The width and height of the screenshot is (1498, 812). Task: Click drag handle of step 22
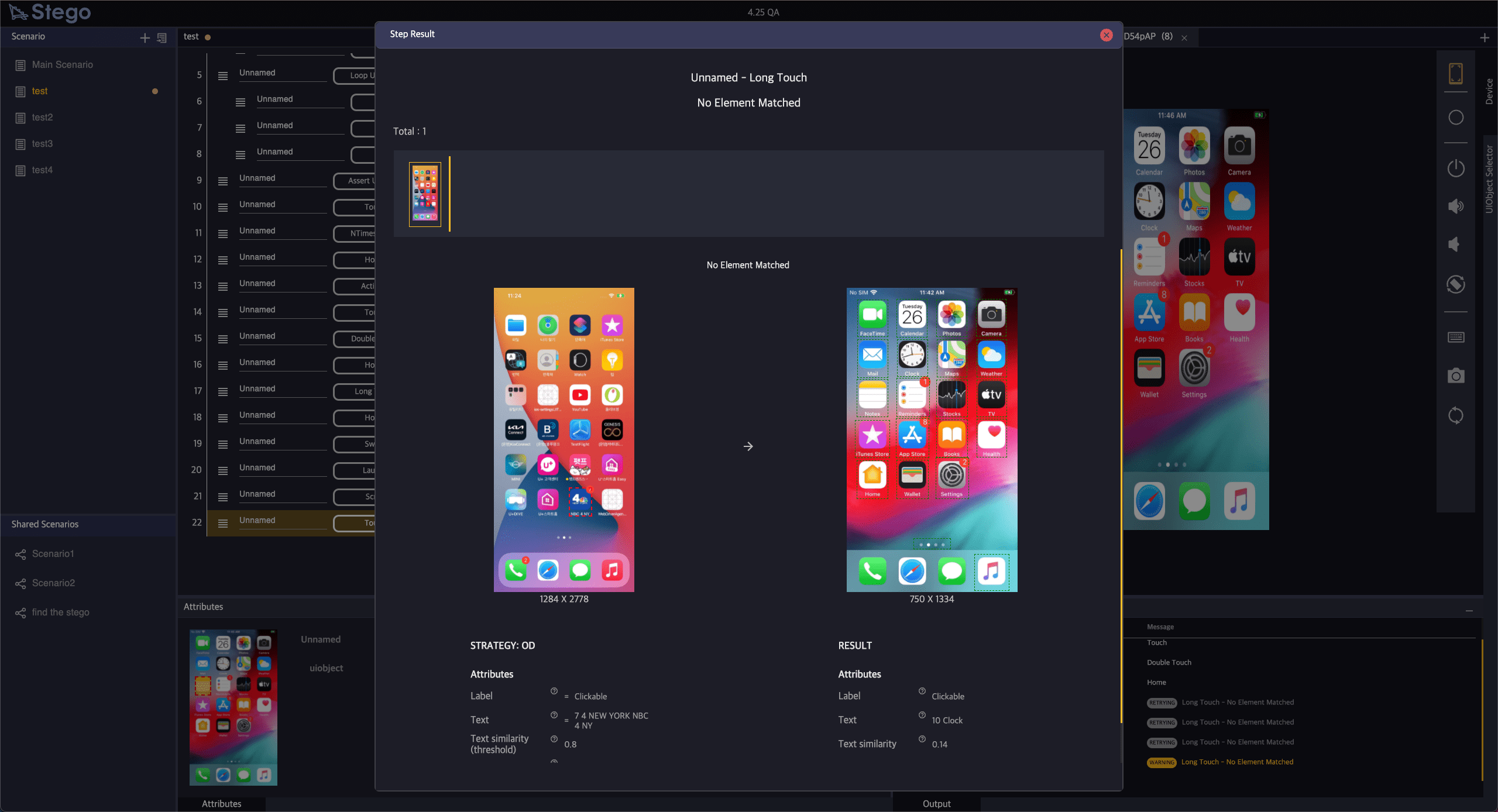(223, 524)
